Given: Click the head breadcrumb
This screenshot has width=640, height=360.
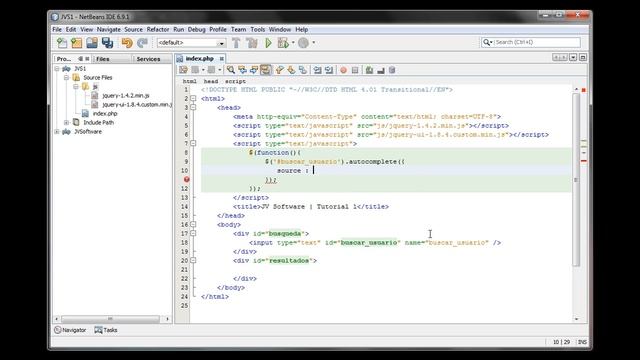Looking at the screenshot, I should (x=211, y=81).
